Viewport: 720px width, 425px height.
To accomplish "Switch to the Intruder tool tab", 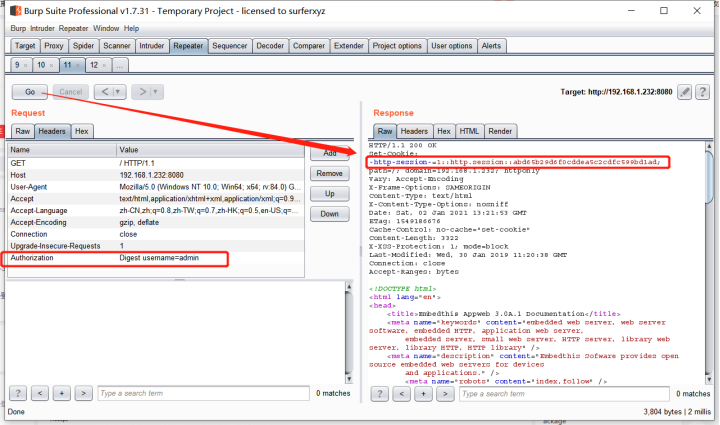I will point(152,46).
